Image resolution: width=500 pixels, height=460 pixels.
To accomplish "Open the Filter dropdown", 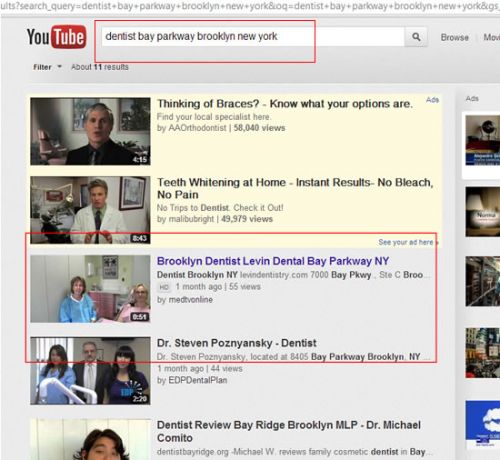I will [47, 67].
